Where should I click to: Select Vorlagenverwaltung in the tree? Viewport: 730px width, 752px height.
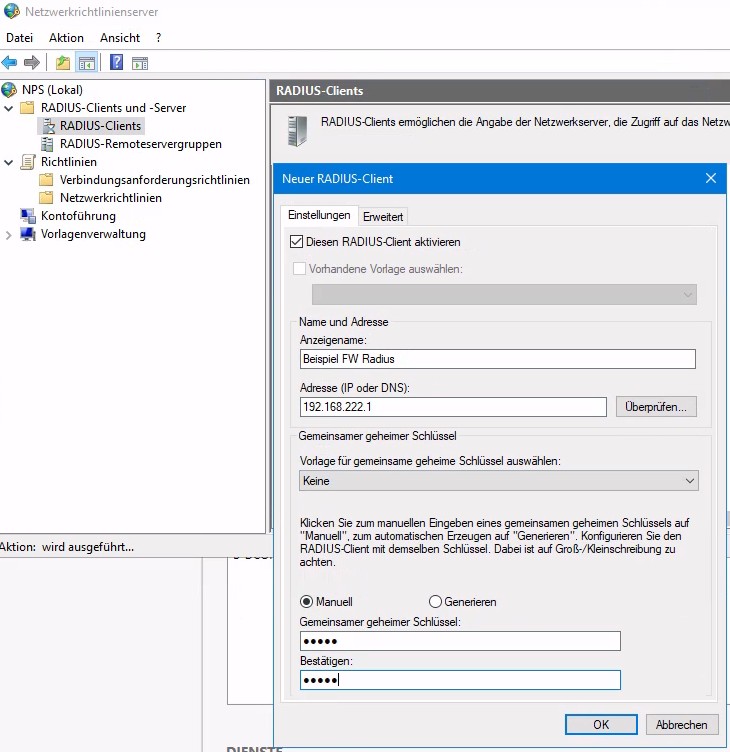tap(93, 234)
